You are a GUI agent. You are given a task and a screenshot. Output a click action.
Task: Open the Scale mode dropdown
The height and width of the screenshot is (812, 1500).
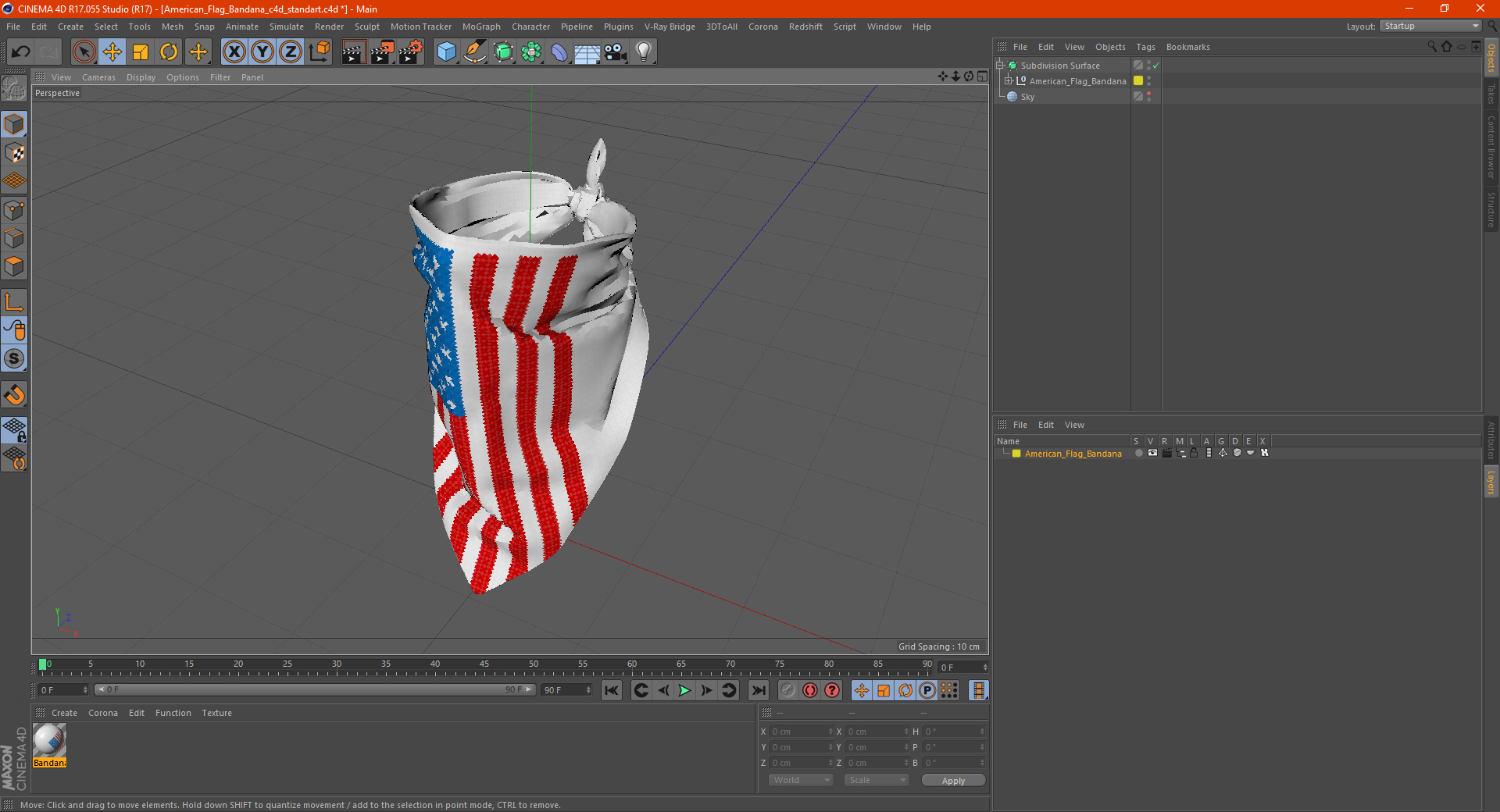tap(876, 780)
